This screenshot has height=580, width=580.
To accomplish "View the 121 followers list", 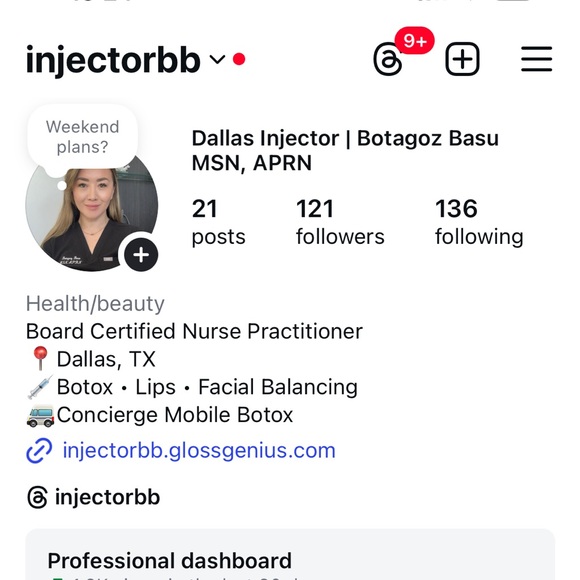I will [340, 222].
